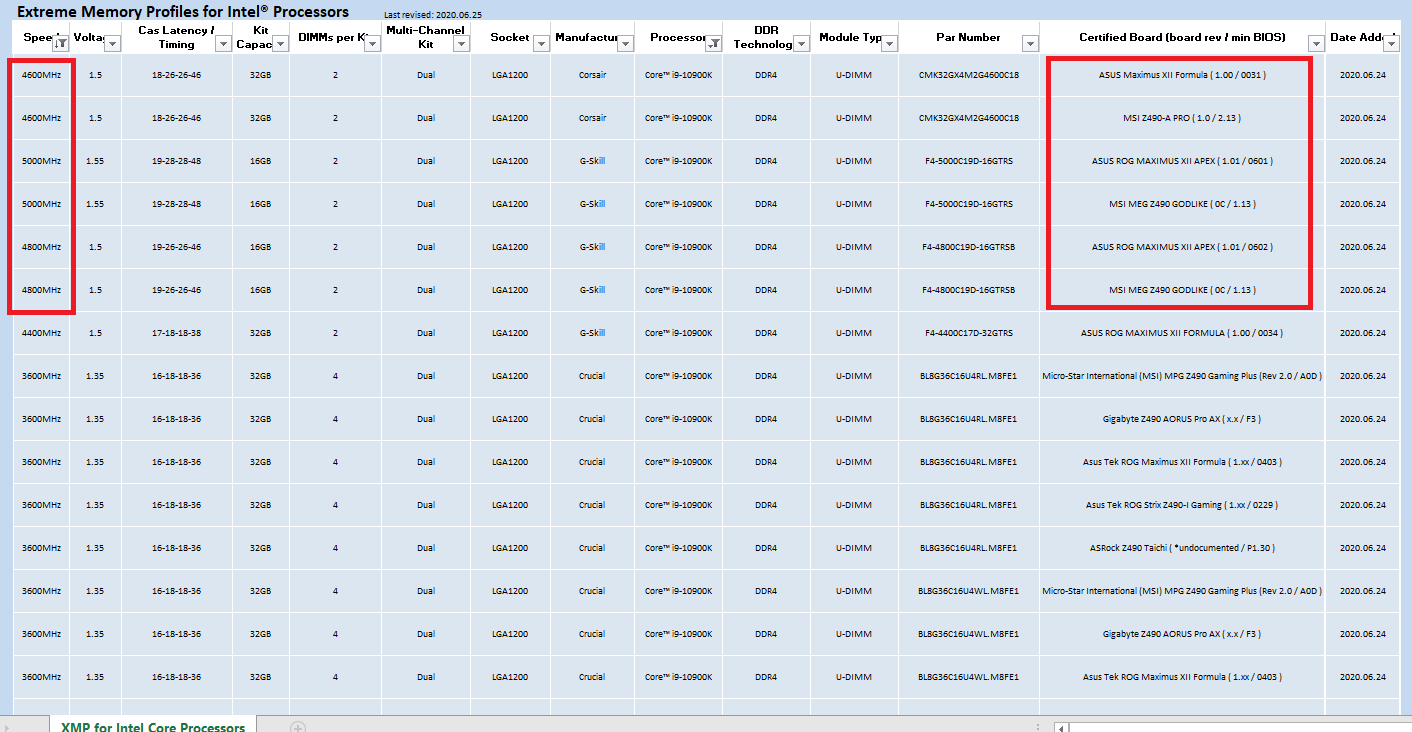Select the Core i9-10900K cell in the 4400MHz row

click(678, 333)
